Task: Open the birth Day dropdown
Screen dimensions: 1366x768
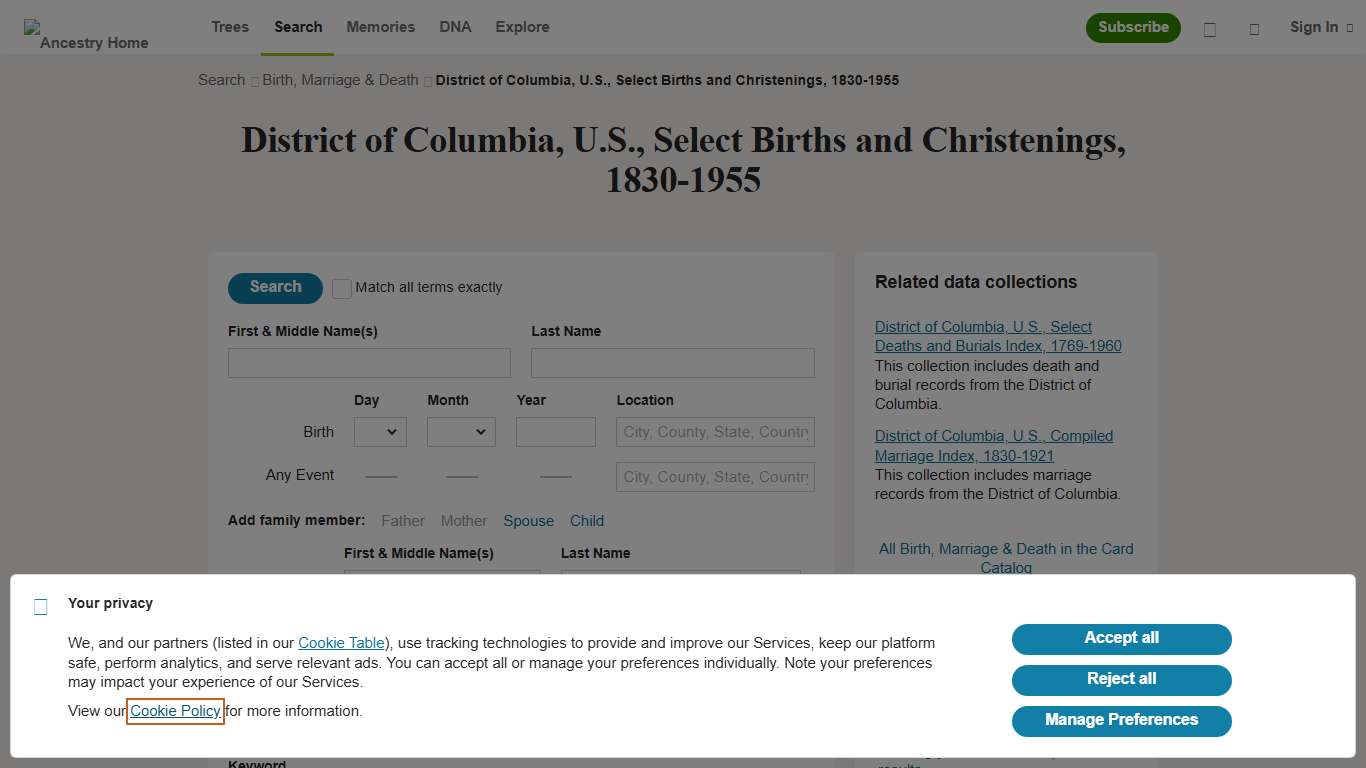Action: 380,431
